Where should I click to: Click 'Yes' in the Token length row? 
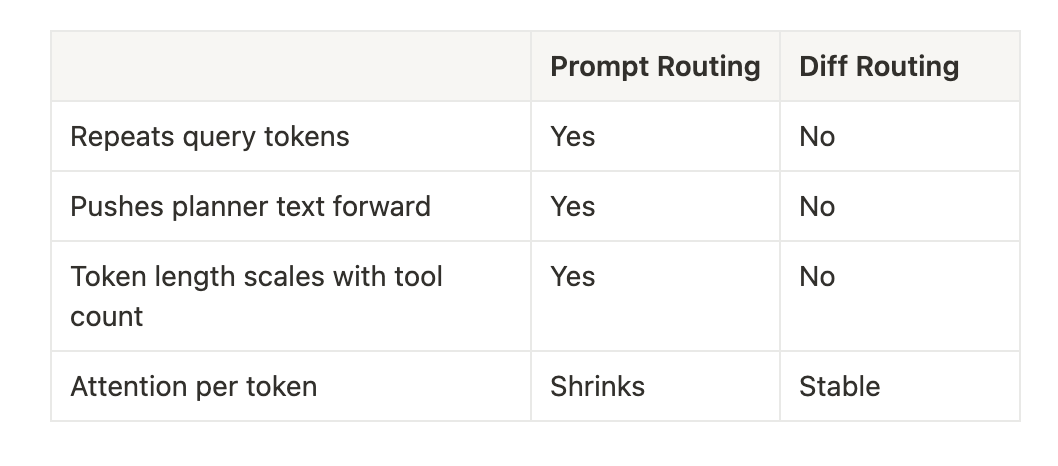click(572, 276)
